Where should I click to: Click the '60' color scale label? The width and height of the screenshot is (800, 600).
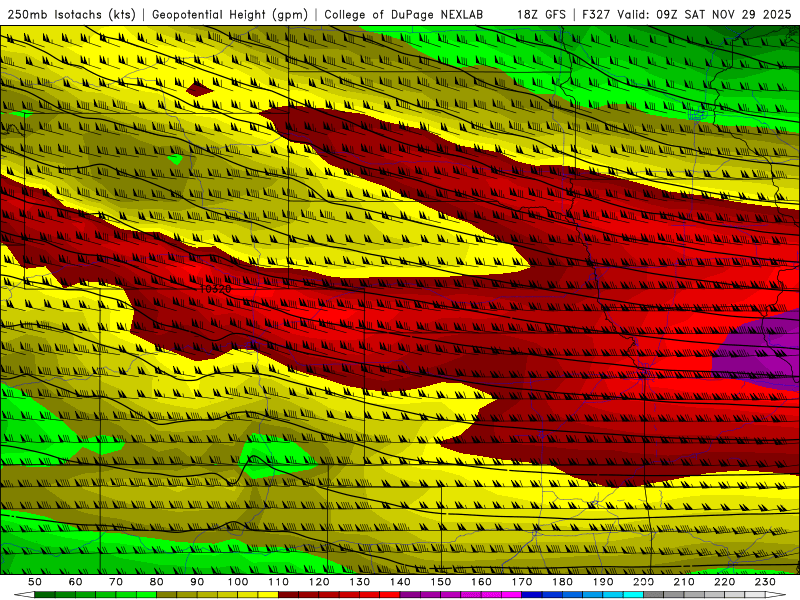click(75, 582)
